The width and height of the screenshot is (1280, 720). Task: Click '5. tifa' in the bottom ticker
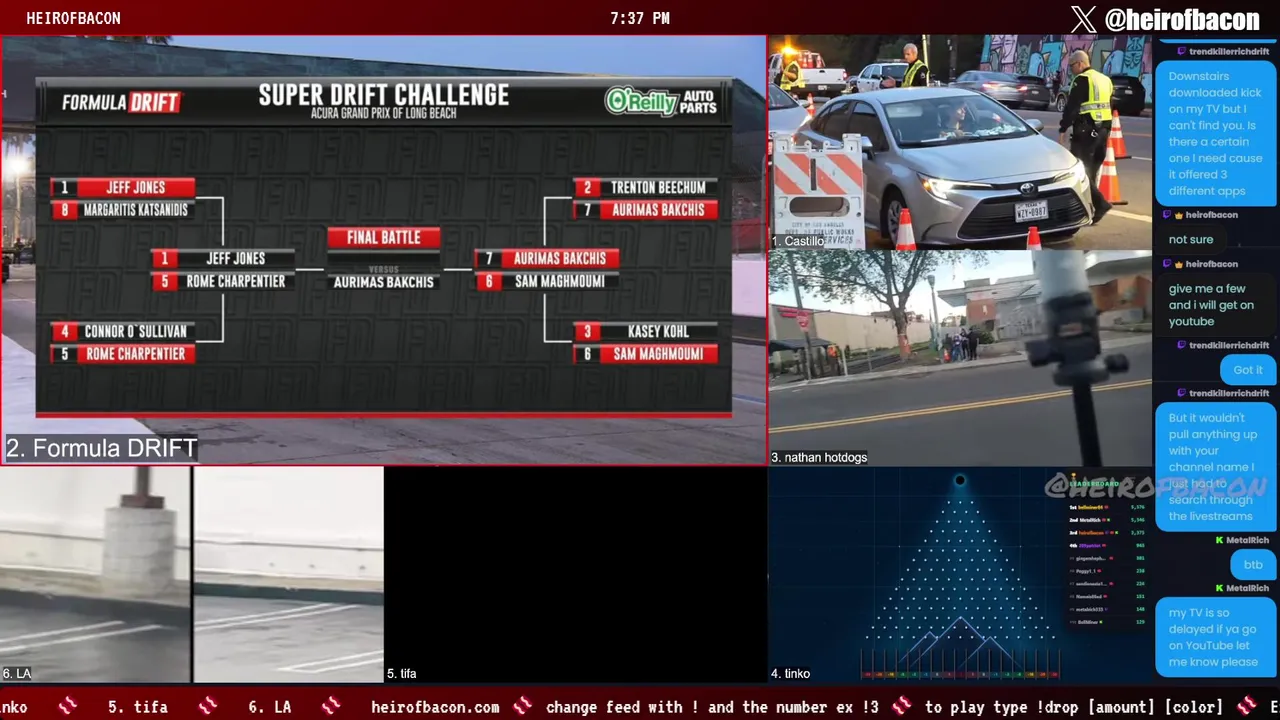pyautogui.click(x=138, y=707)
